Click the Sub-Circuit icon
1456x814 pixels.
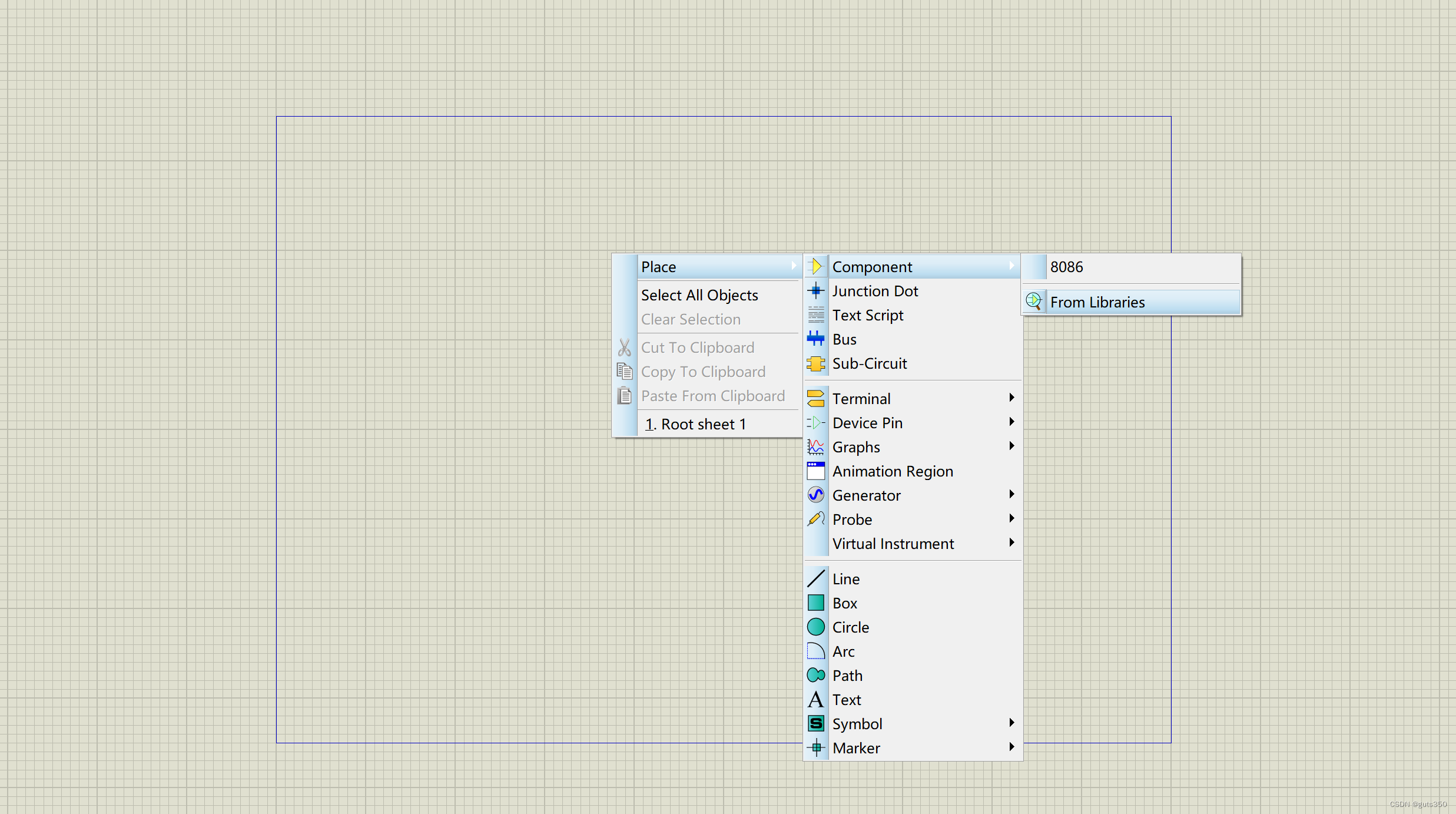[x=815, y=363]
